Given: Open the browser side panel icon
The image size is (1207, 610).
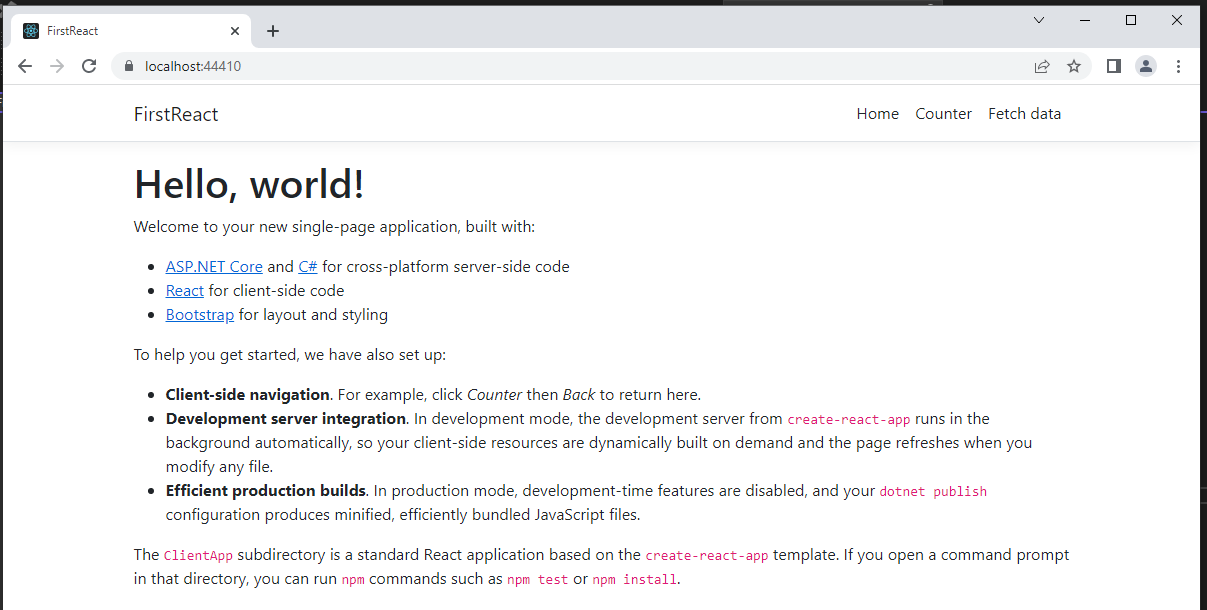Looking at the screenshot, I should [1114, 66].
